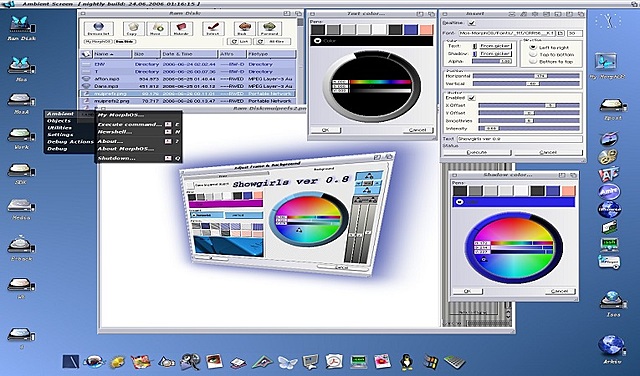The image size is (640, 376).
Task: Toggle the shadow Enabled checkbox
Action: click(x=471, y=98)
